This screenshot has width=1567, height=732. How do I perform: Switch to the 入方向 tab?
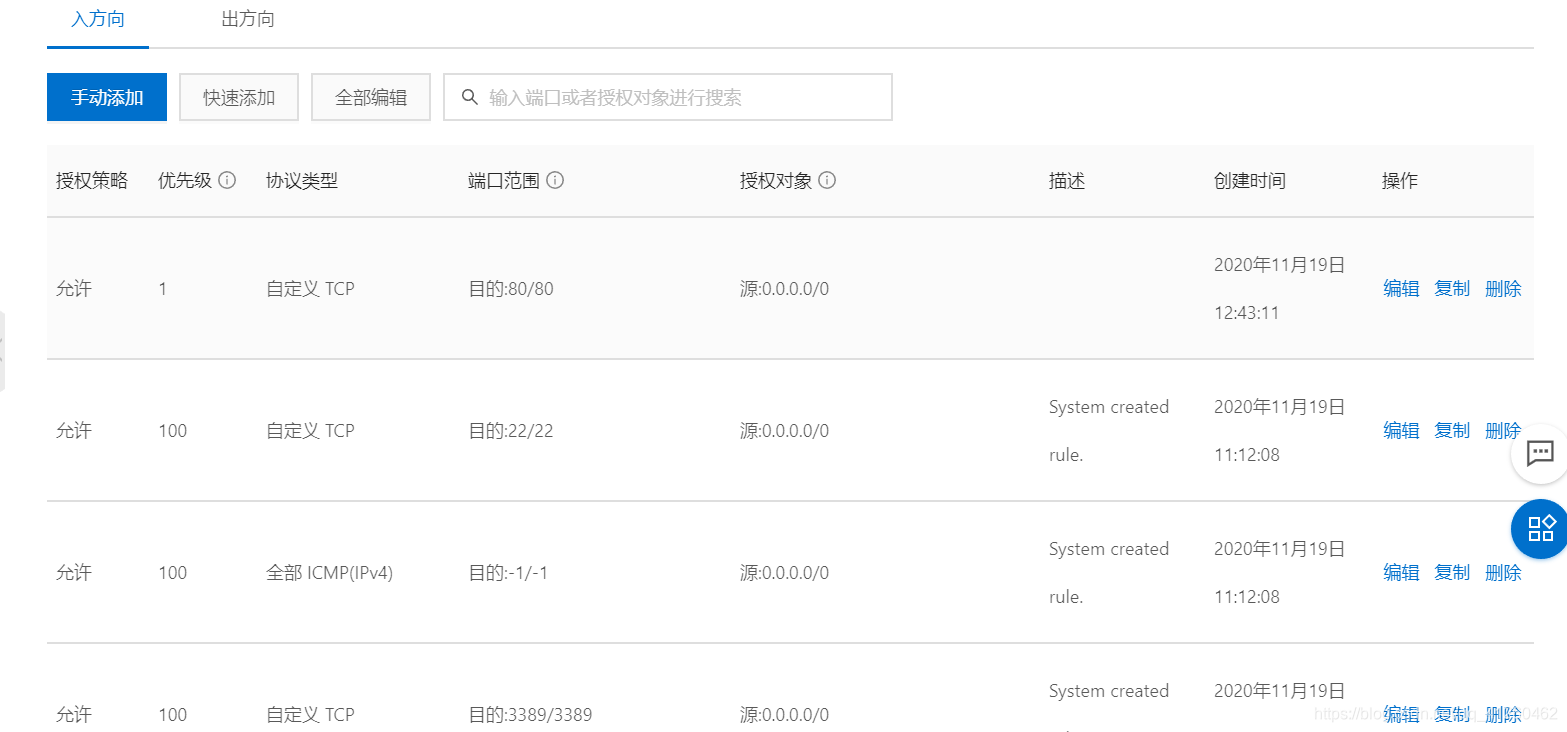[98, 19]
